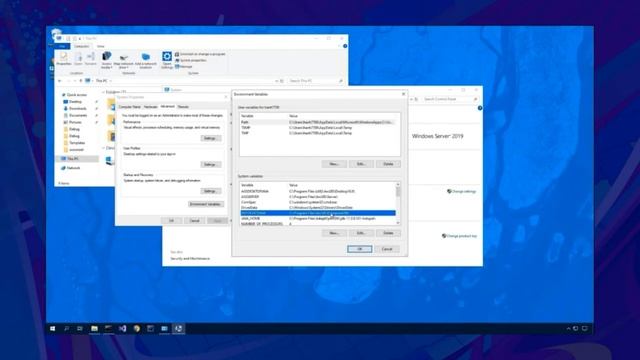The height and width of the screenshot is (360, 640).
Task: Open the Hardware tab in System Properties
Action: (151, 107)
